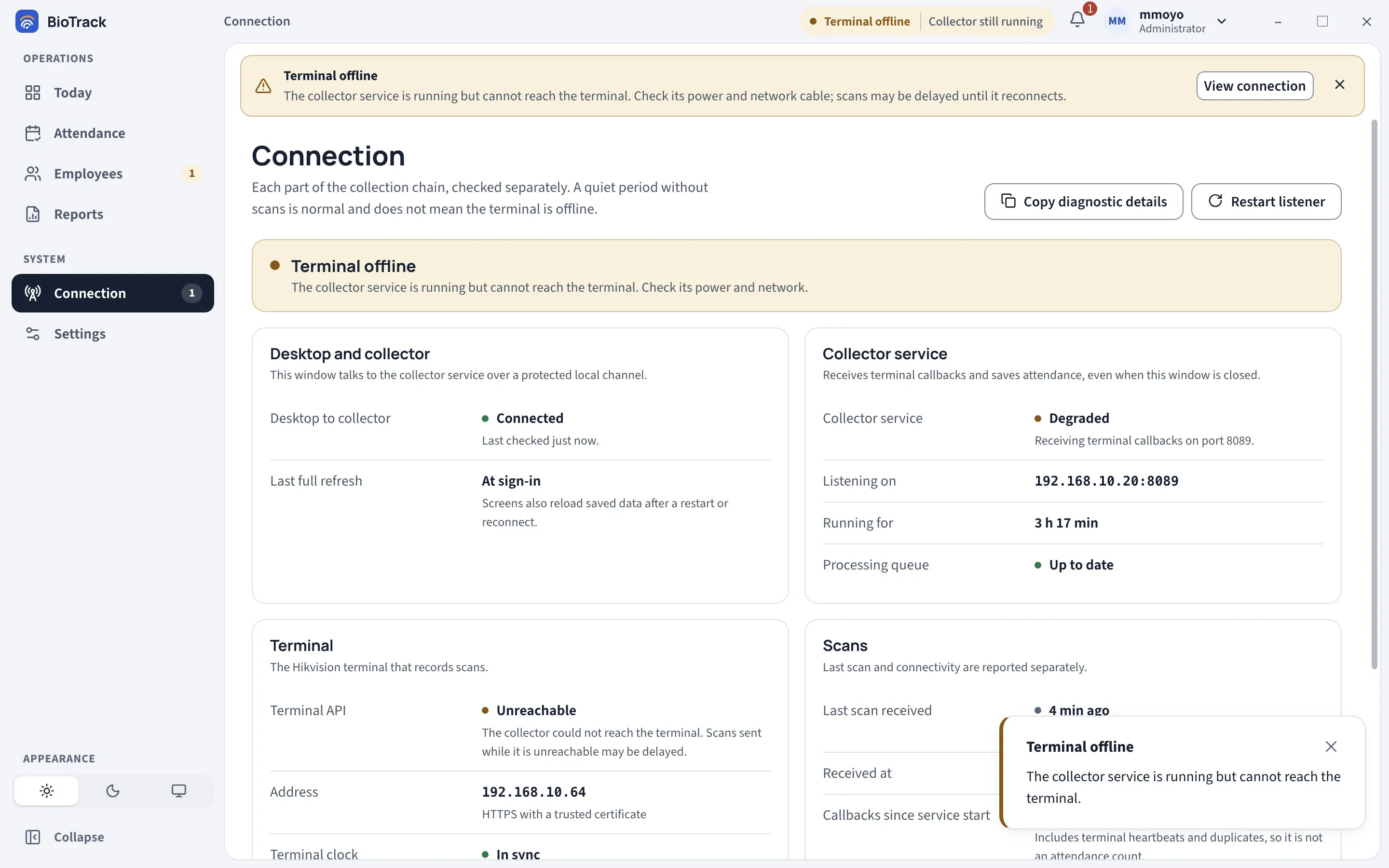Open the Today dashboard
Screen dimensions: 1389x868
pyautogui.click(x=112, y=93)
